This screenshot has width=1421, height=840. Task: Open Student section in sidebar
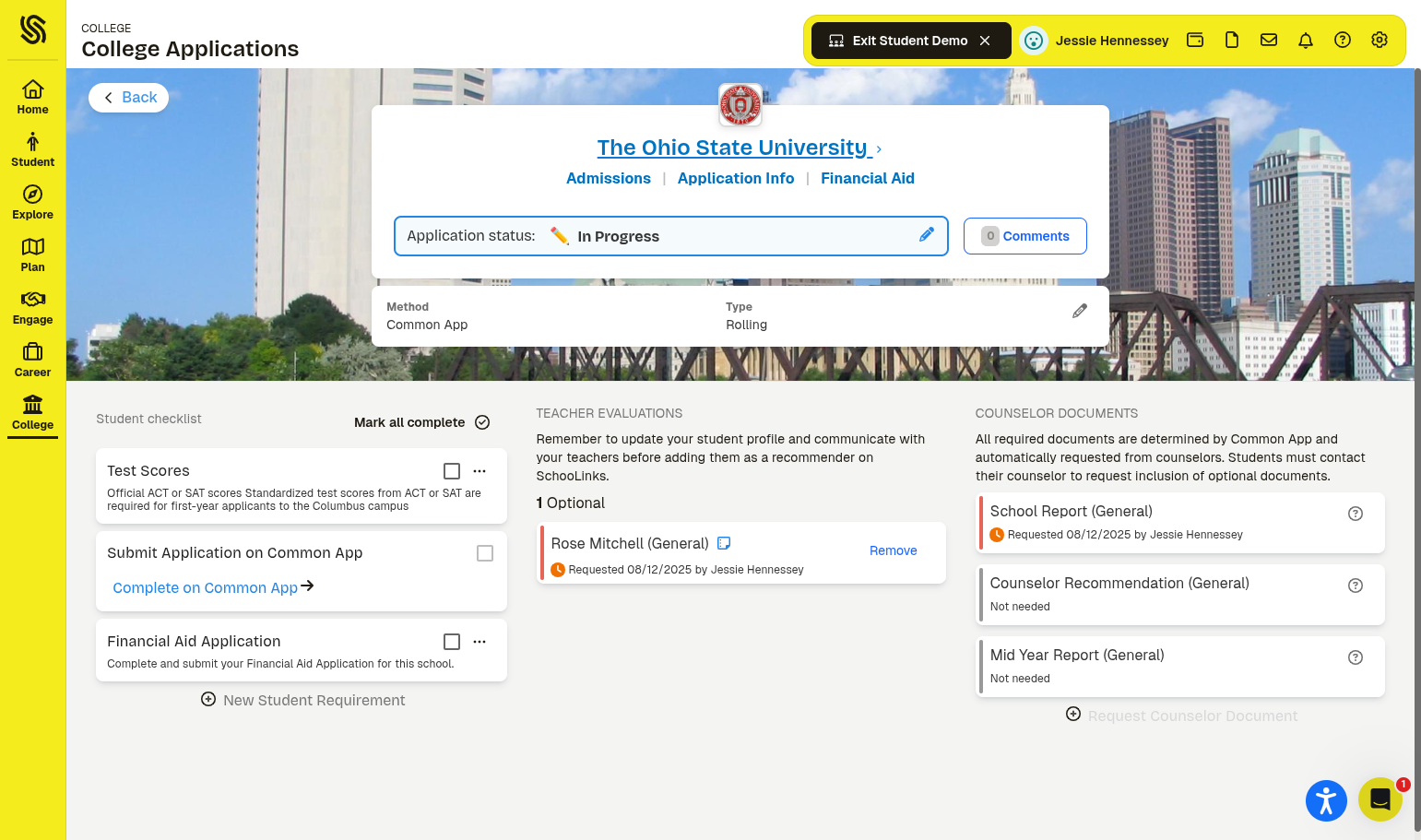coord(32,149)
